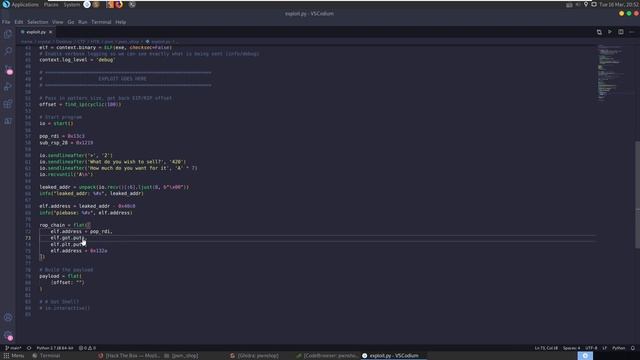The width and height of the screenshot is (640, 360).
Task: Open the File menu
Action: coord(6,22)
